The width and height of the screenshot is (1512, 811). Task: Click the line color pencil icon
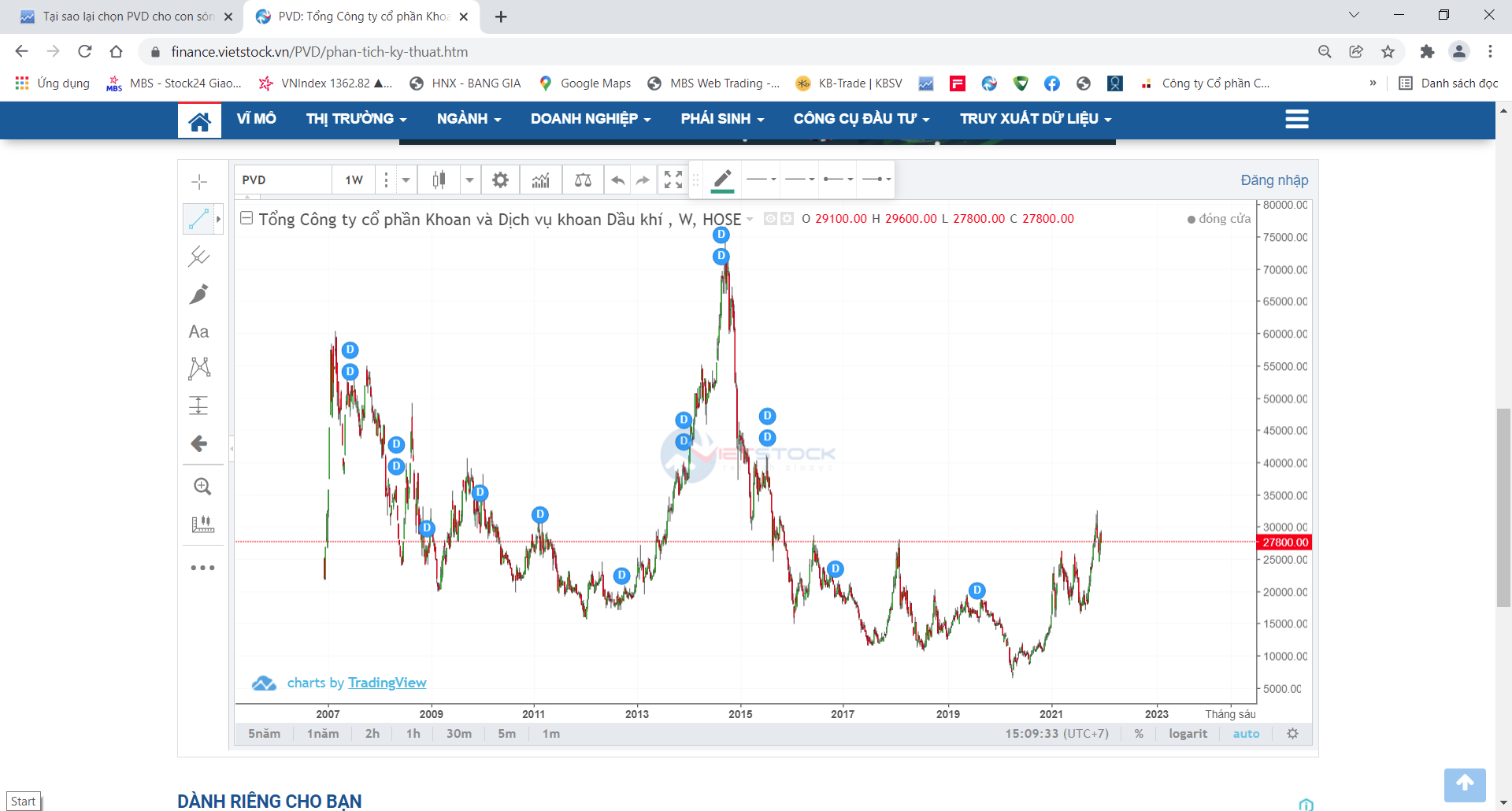coord(723,180)
